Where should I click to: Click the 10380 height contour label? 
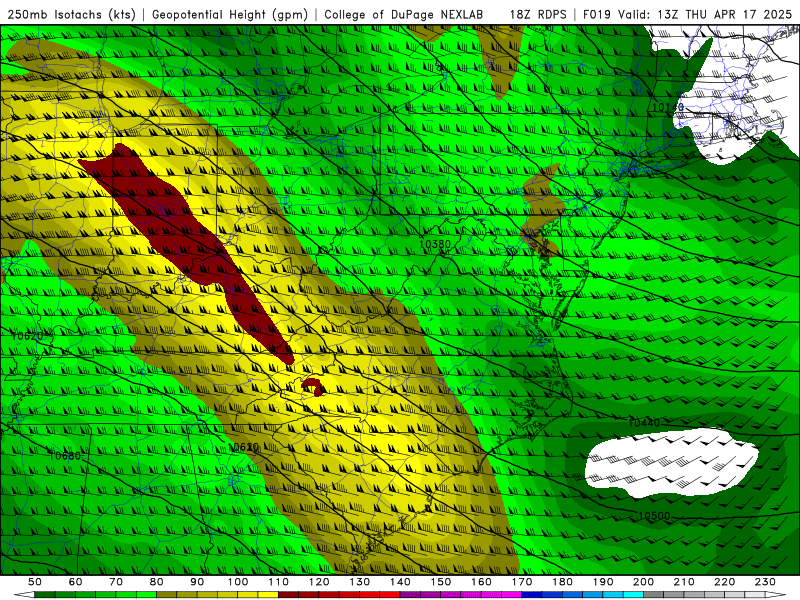435,244
